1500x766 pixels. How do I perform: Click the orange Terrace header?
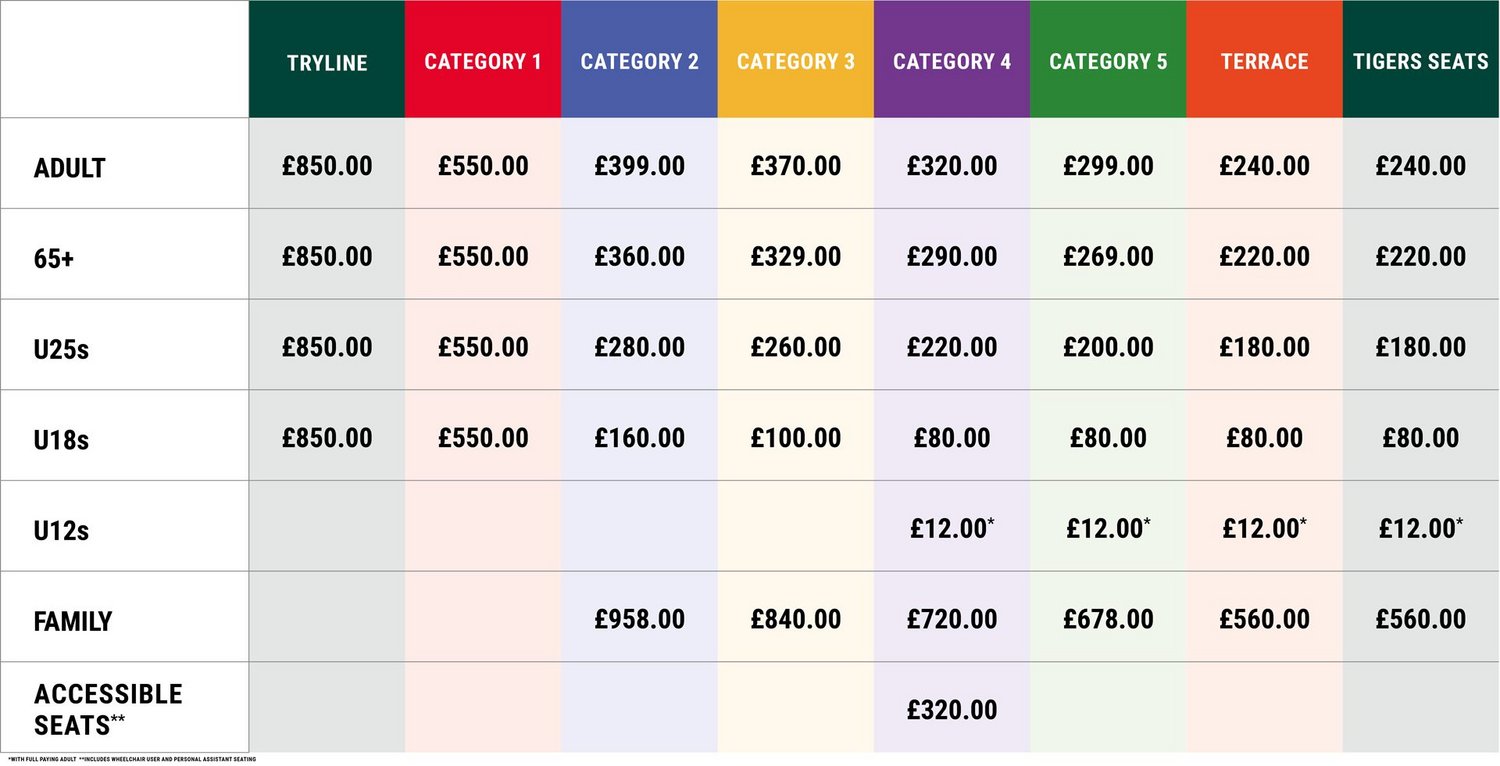pyautogui.click(x=1265, y=60)
